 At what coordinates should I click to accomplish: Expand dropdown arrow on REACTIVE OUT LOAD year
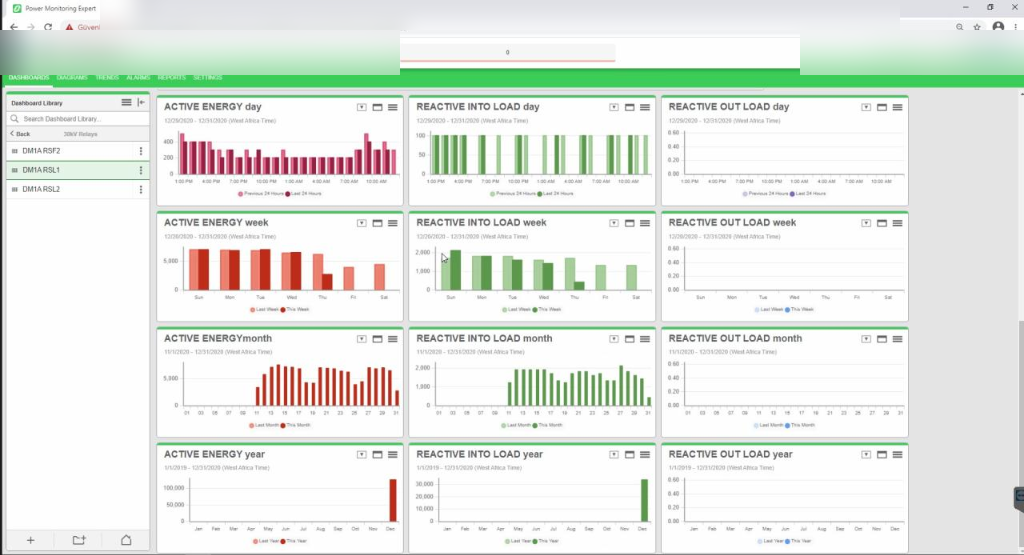click(x=866, y=454)
